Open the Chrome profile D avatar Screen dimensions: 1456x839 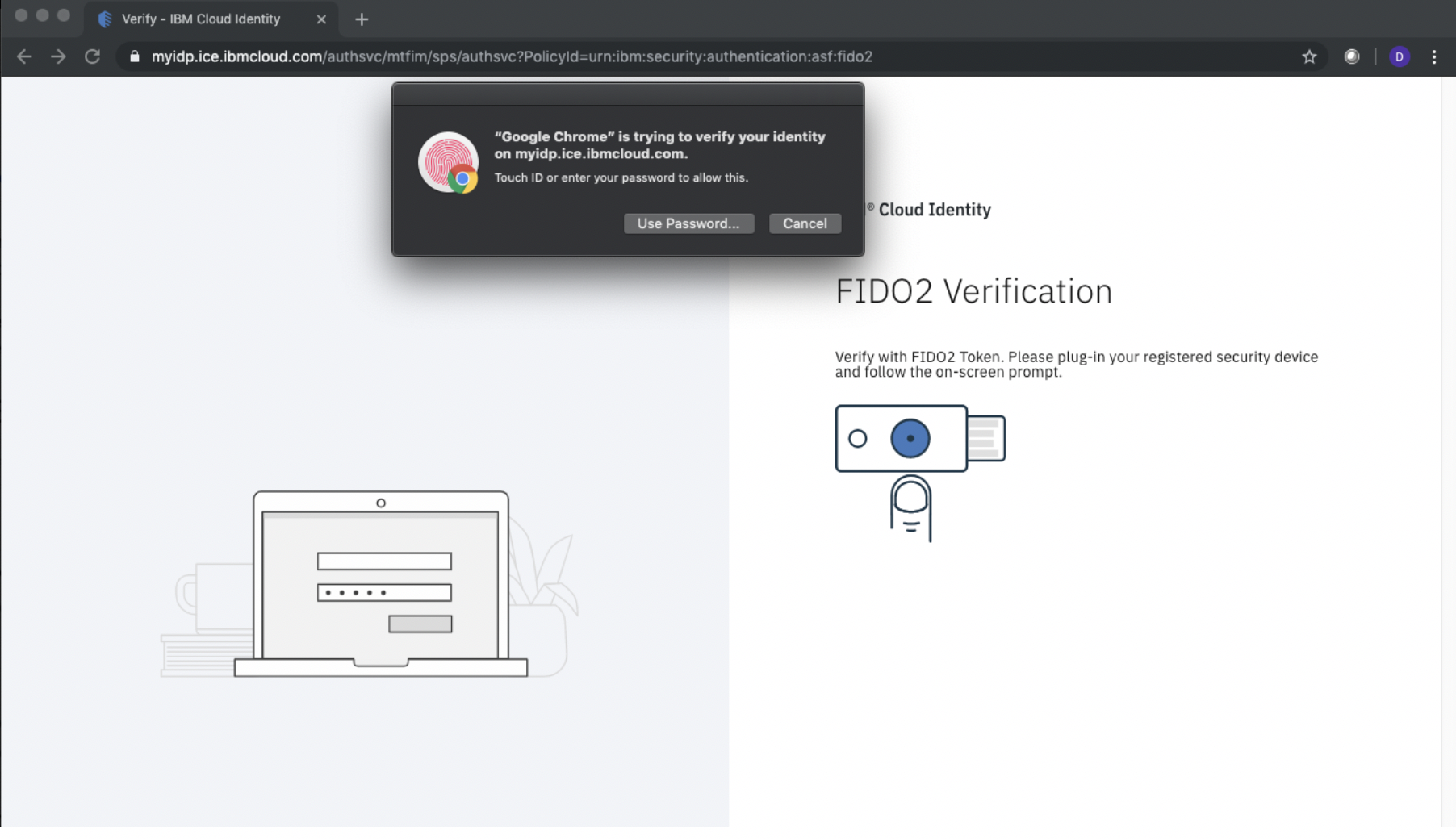point(1400,56)
